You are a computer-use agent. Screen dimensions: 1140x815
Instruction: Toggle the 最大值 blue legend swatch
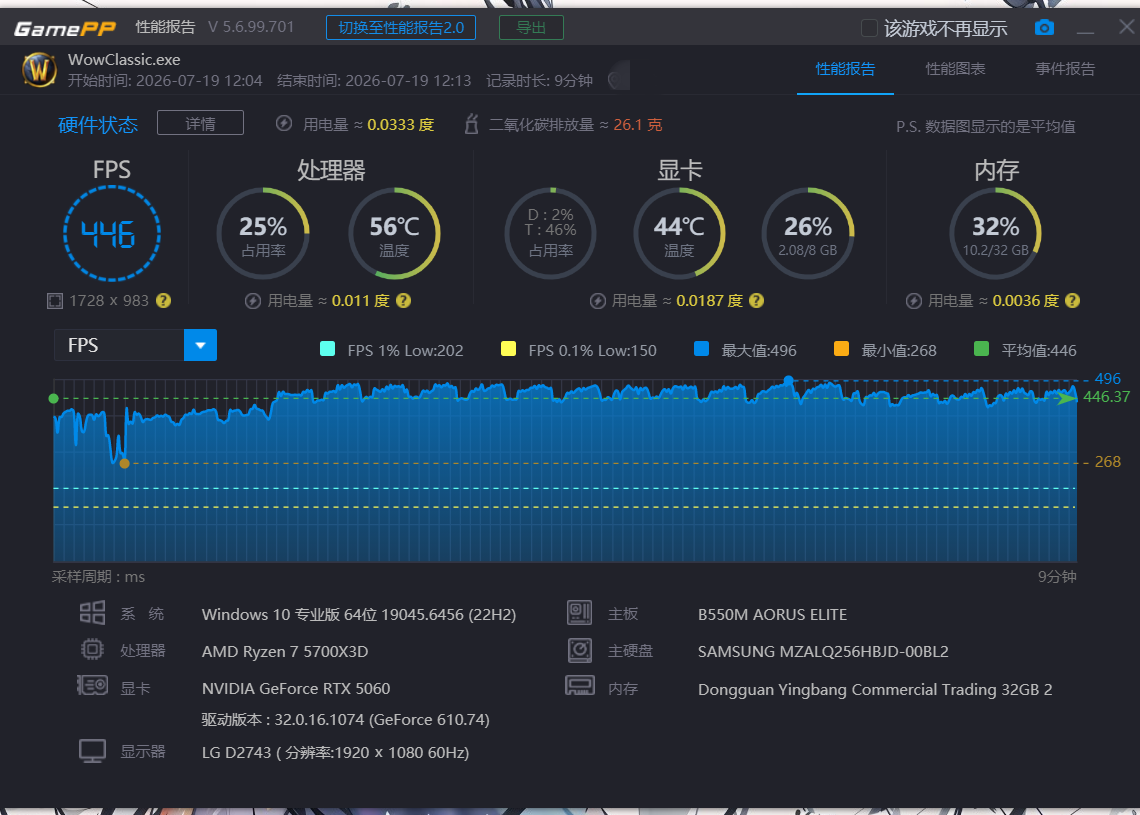coord(702,349)
